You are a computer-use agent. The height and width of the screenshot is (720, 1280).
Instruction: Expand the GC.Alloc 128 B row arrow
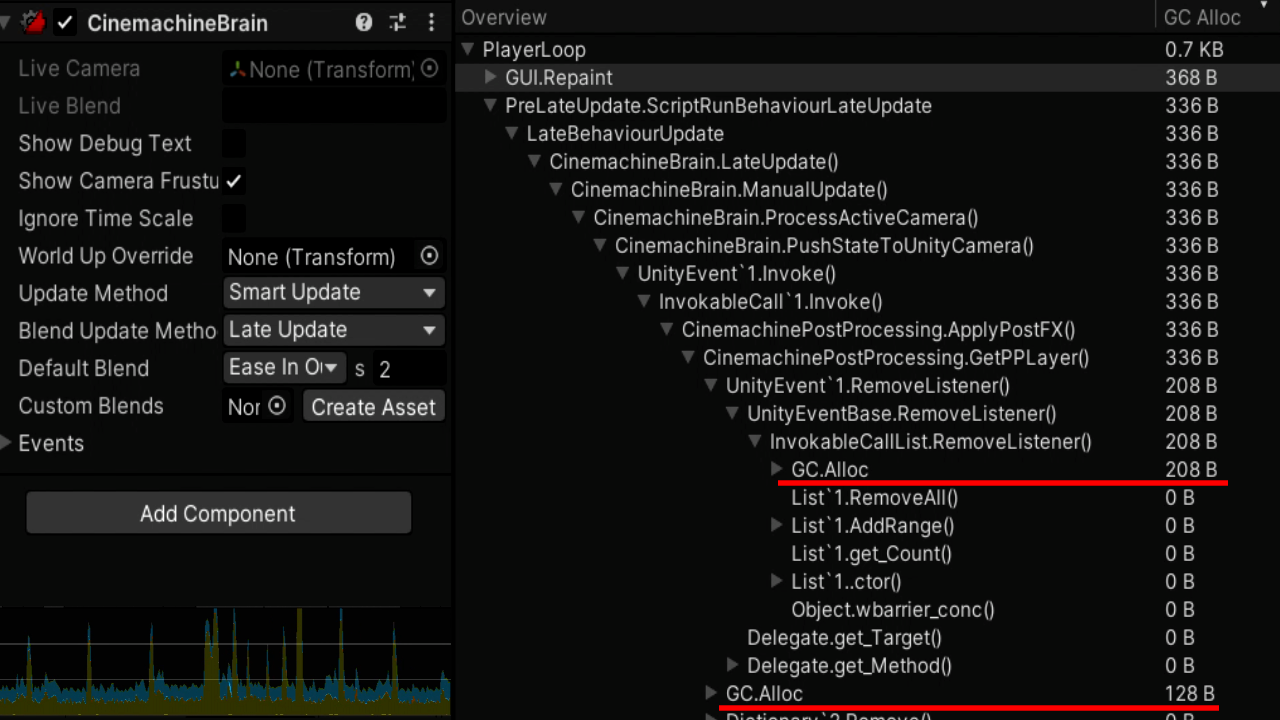(x=711, y=693)
